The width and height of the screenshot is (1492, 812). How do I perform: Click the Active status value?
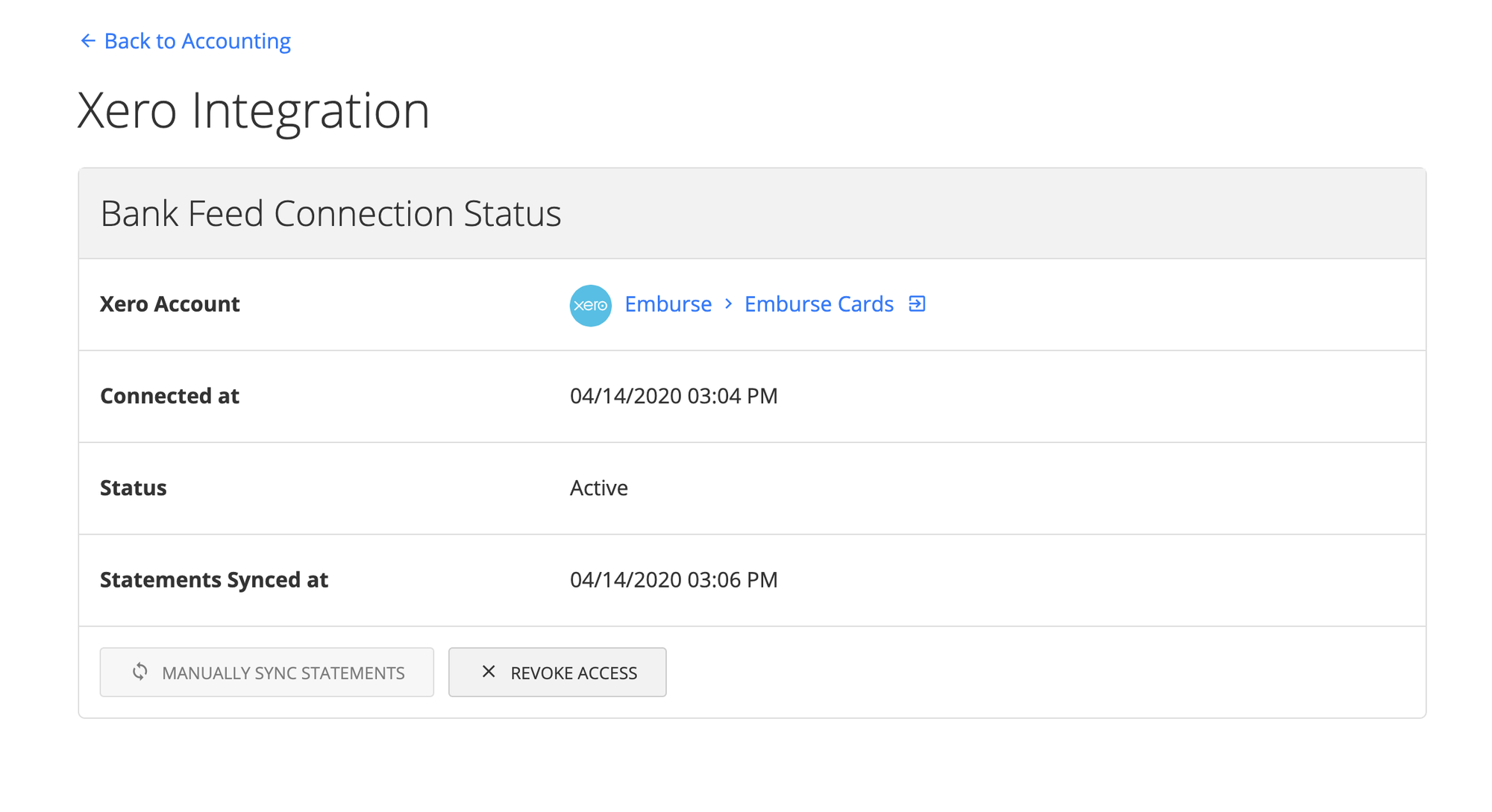[598, 488]
